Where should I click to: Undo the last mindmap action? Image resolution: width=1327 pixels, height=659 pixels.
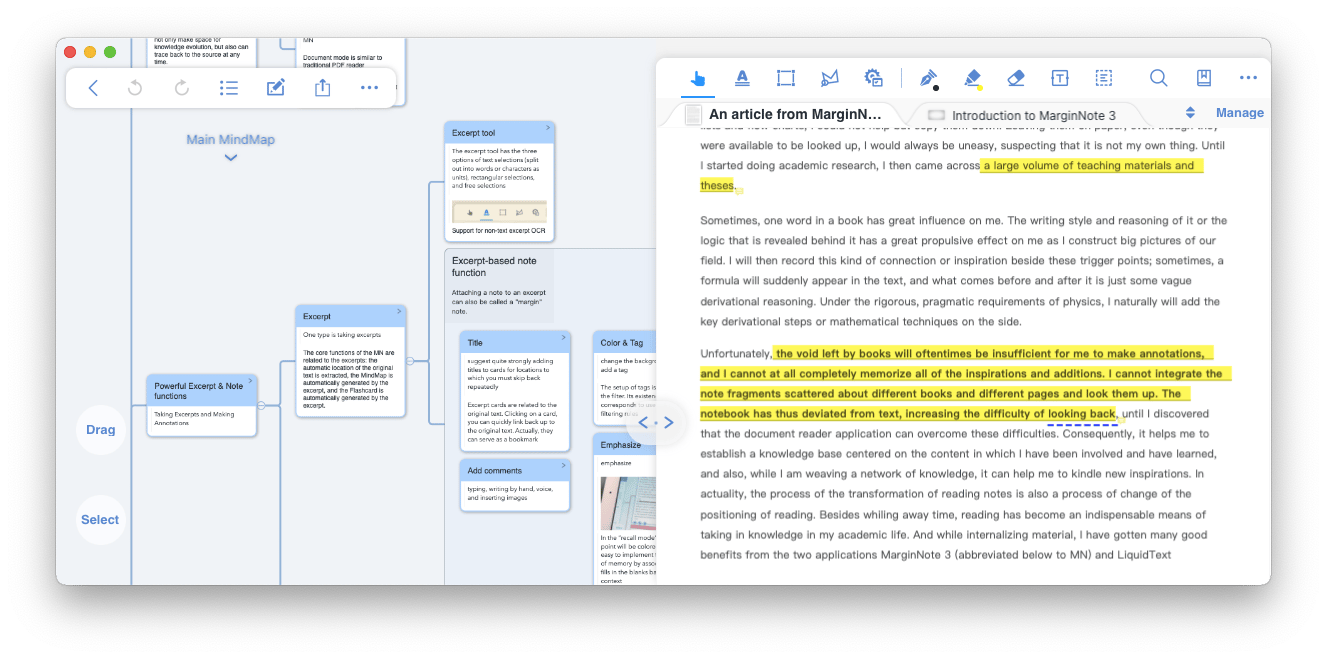tap(135, 88)
